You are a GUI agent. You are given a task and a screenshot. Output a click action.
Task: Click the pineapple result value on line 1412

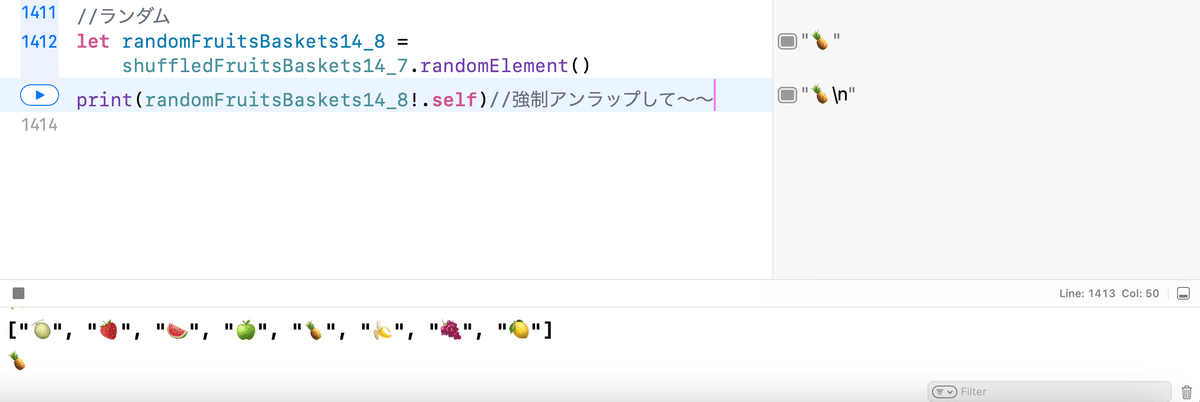(x=819, y=41)
